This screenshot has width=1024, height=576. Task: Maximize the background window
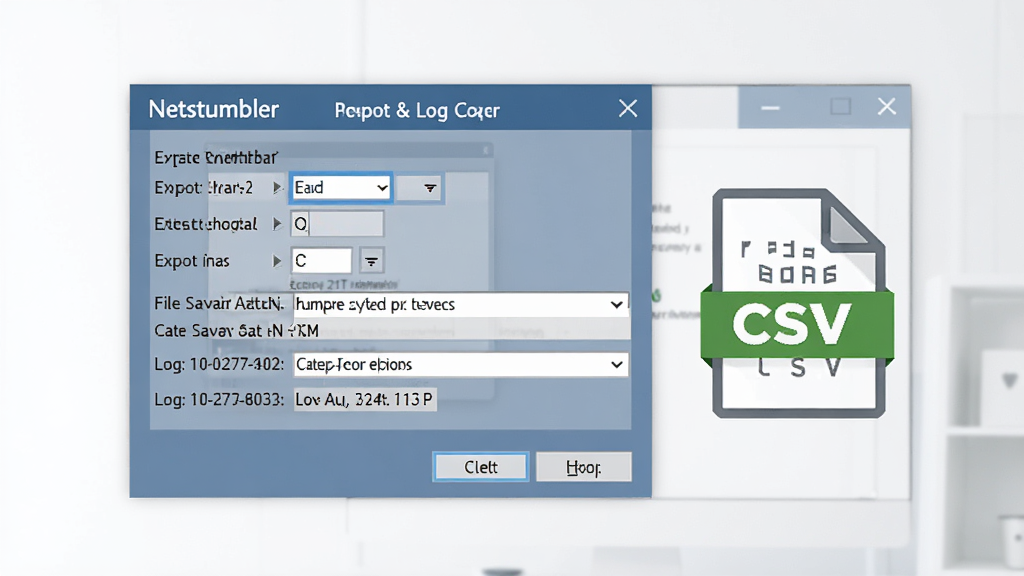coord(840,106)
